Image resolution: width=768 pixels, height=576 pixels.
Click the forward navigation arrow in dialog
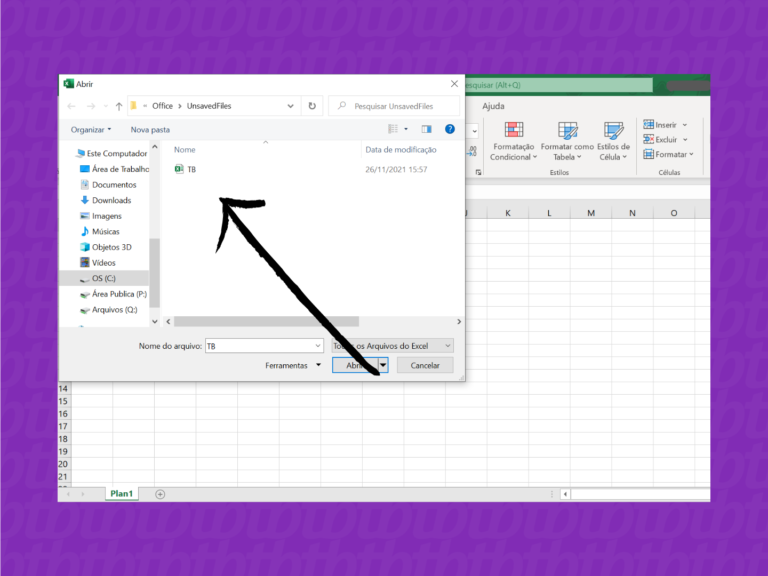coord(91,106)
